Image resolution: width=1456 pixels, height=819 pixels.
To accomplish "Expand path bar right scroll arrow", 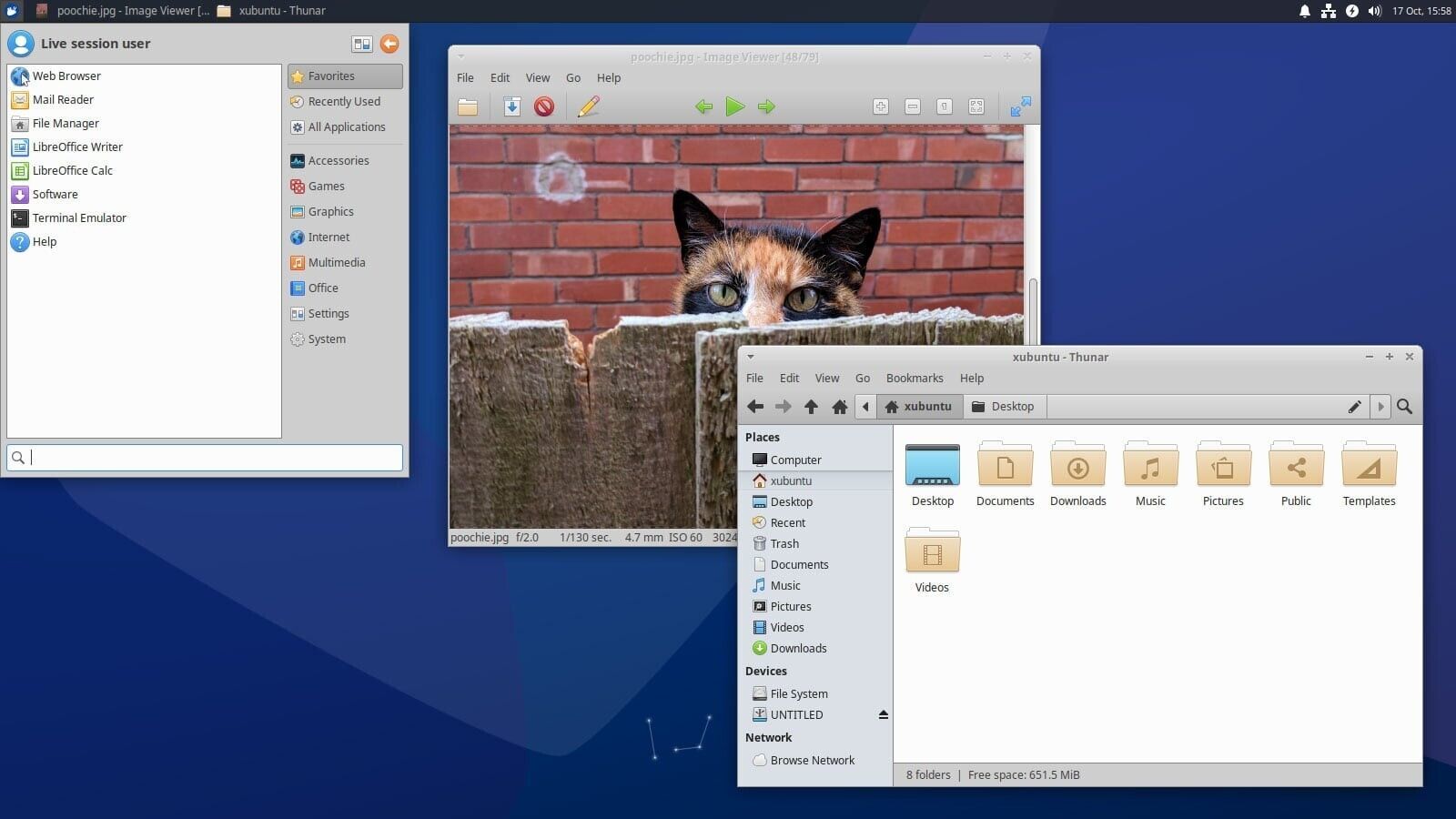I will coord(1380,407).
